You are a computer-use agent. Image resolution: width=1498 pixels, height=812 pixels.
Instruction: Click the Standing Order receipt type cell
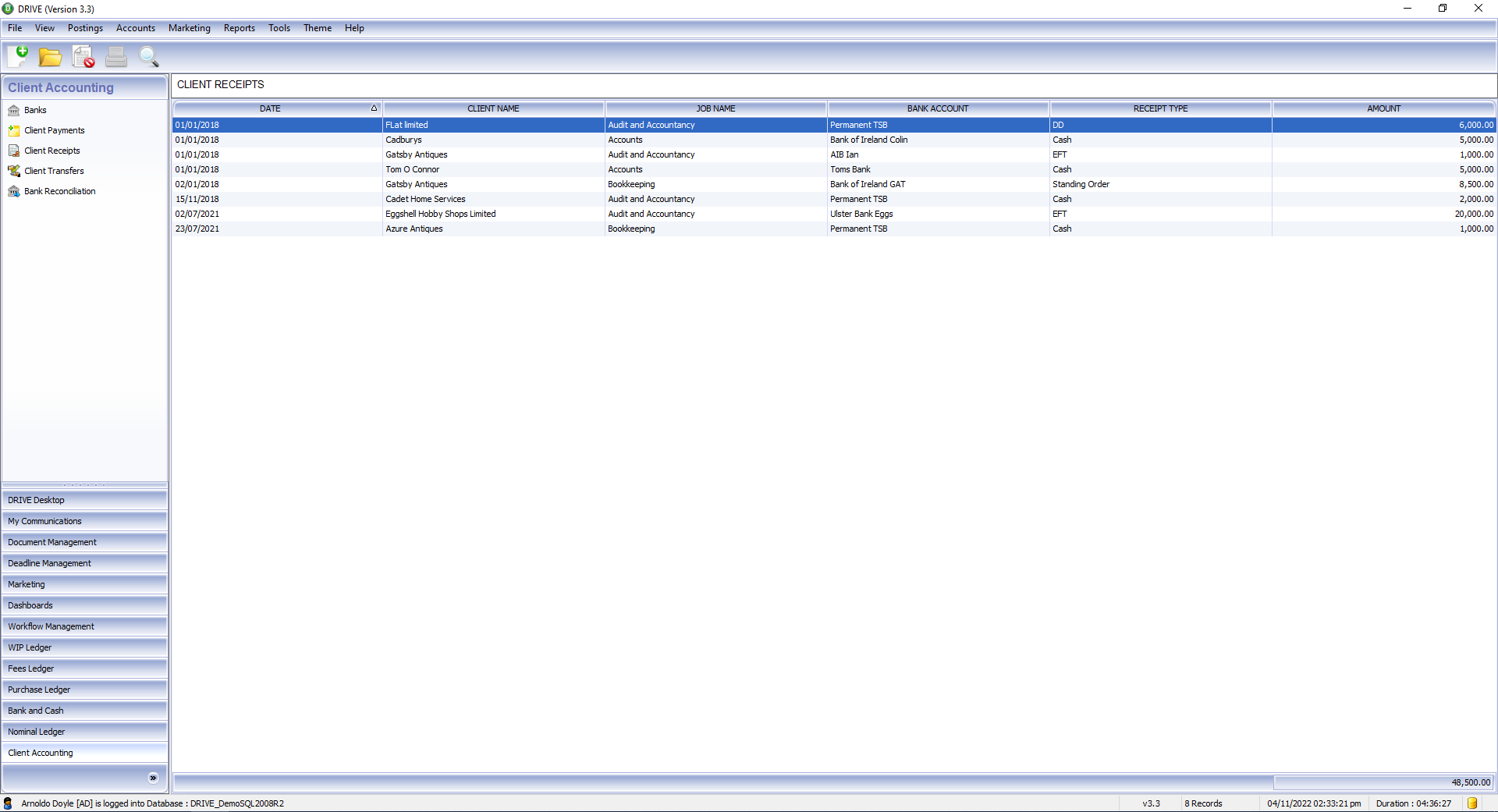1160,184
